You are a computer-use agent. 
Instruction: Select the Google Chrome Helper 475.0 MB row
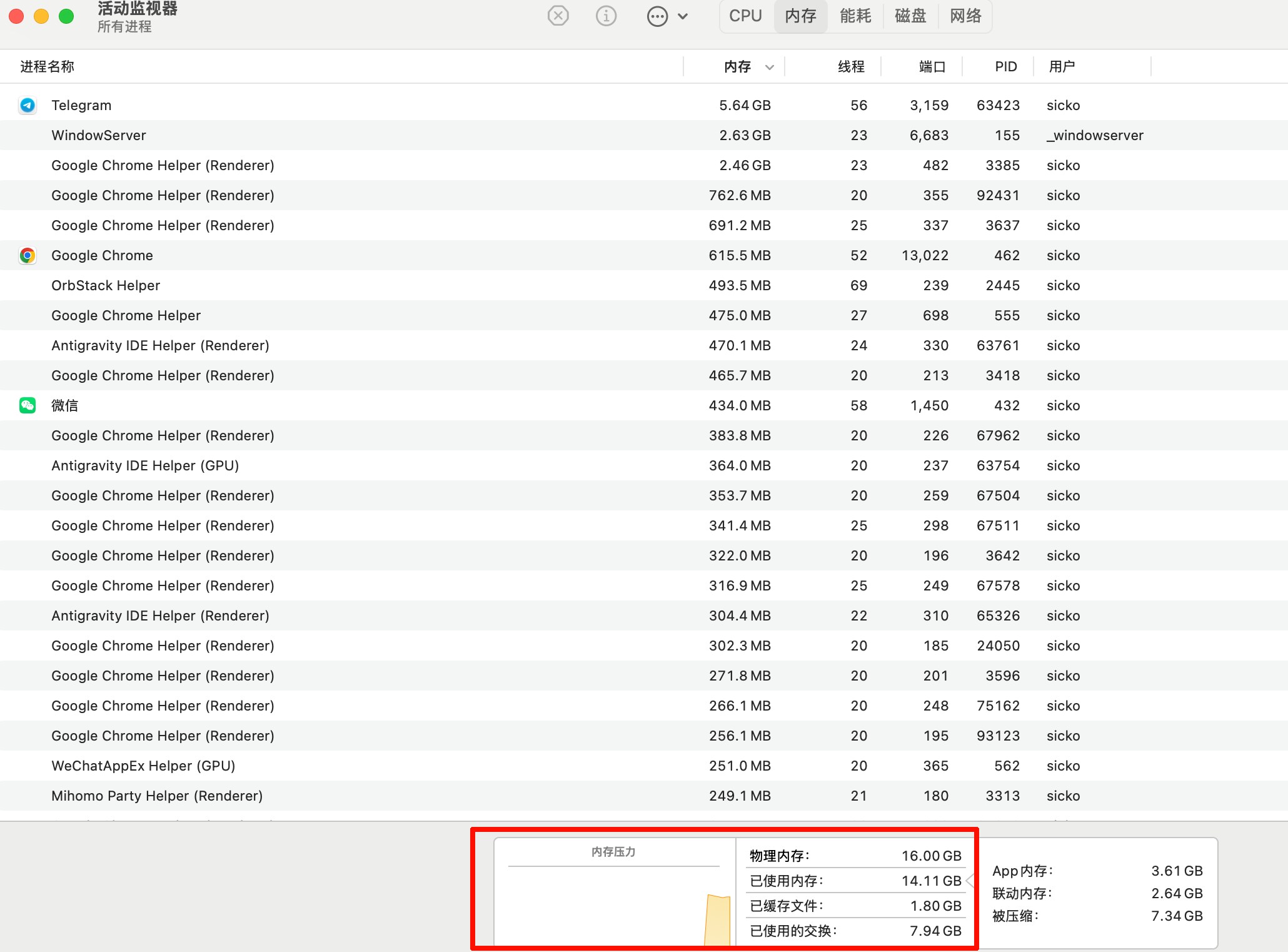[644, 315]
